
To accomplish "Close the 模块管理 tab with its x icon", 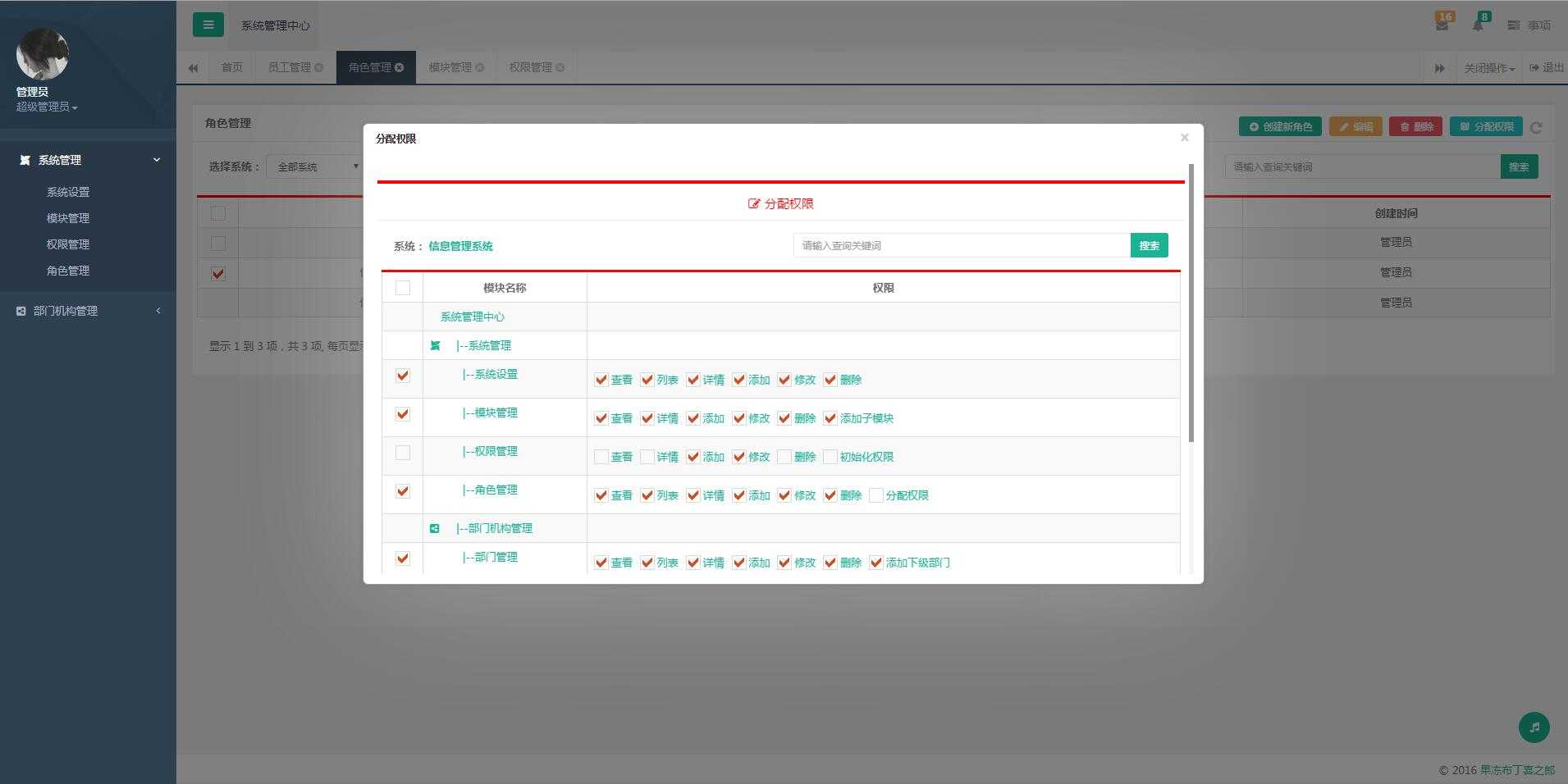I will pyautogui.click(x=479, y=67).
